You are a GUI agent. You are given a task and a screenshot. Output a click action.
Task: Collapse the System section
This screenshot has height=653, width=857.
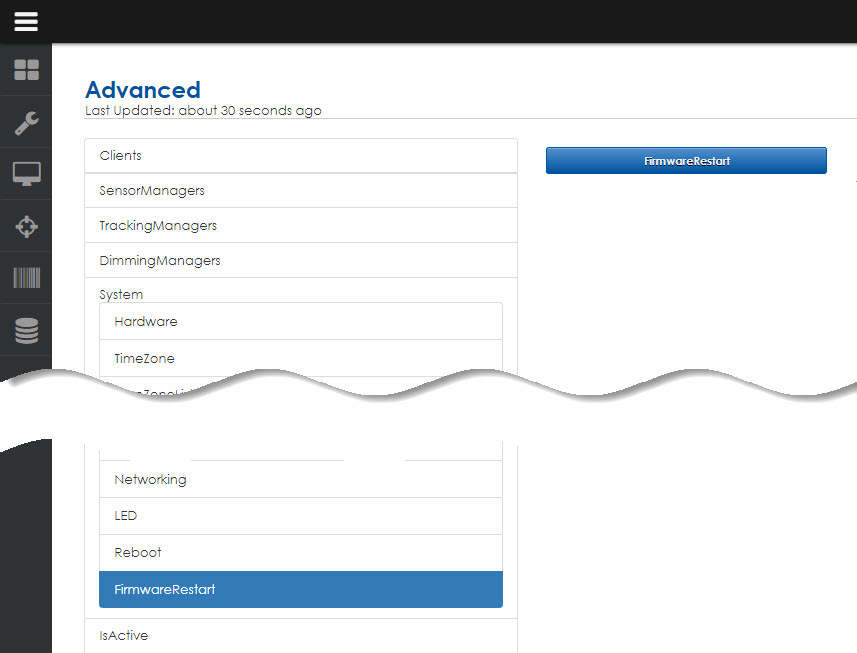click(121, 294)
